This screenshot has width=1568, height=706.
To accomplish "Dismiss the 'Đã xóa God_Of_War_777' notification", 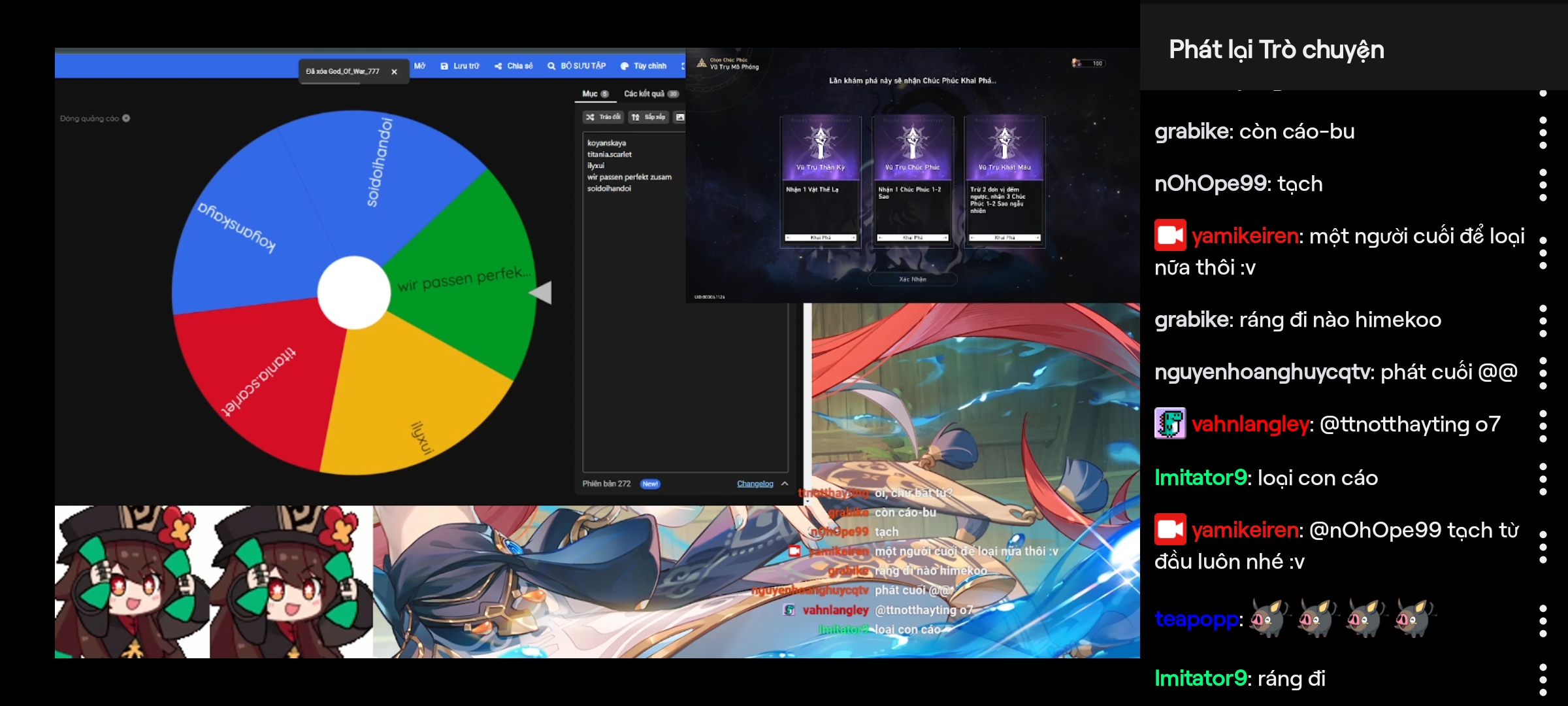I will [x=394, y=72].
